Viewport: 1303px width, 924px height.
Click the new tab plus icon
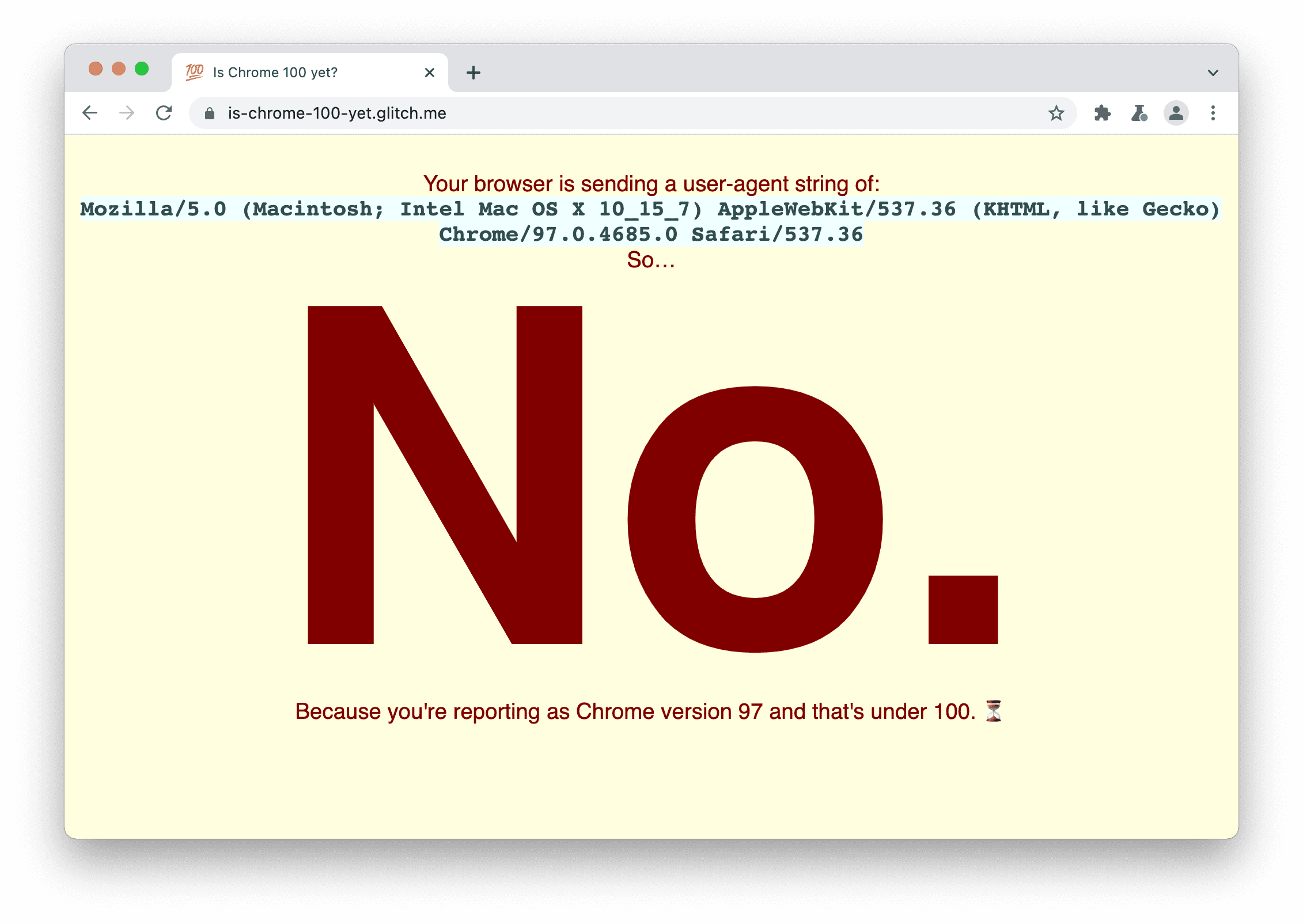tap(476, 71)
